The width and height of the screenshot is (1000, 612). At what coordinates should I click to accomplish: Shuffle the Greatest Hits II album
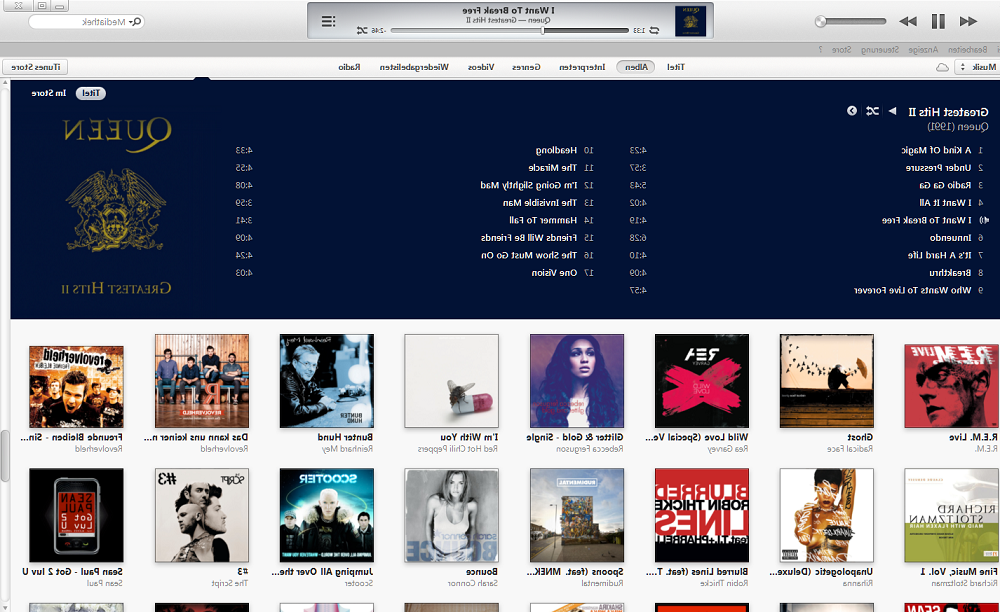tap(872, 111)
